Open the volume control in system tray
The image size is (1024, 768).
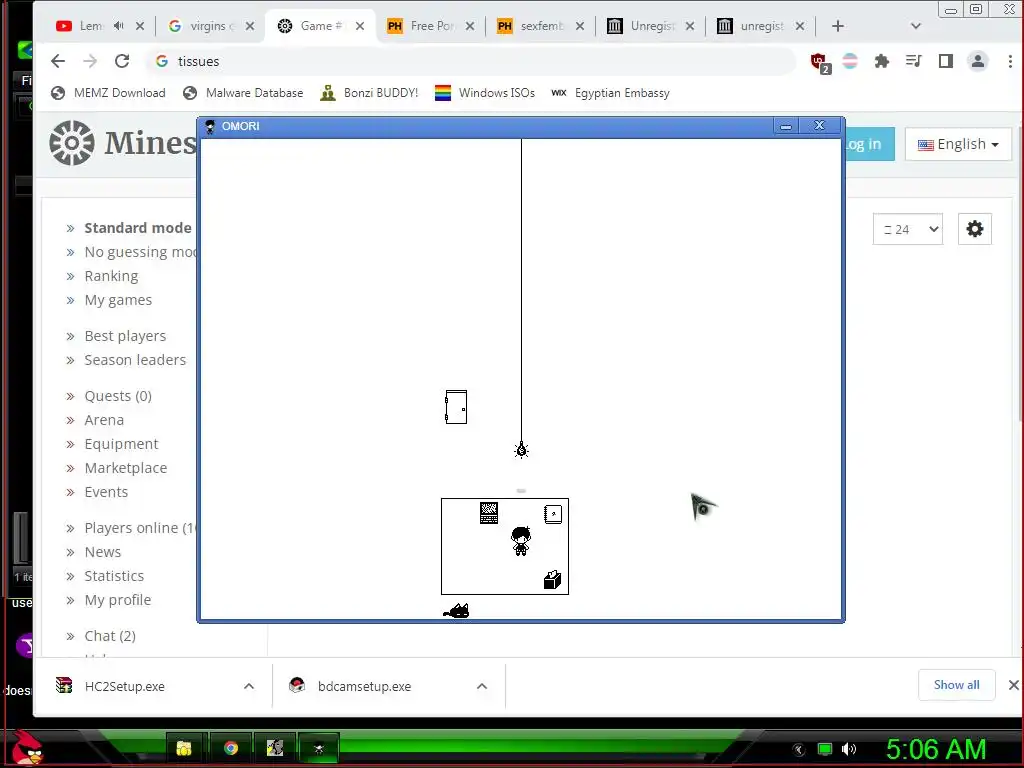click(x=849, y=749)
